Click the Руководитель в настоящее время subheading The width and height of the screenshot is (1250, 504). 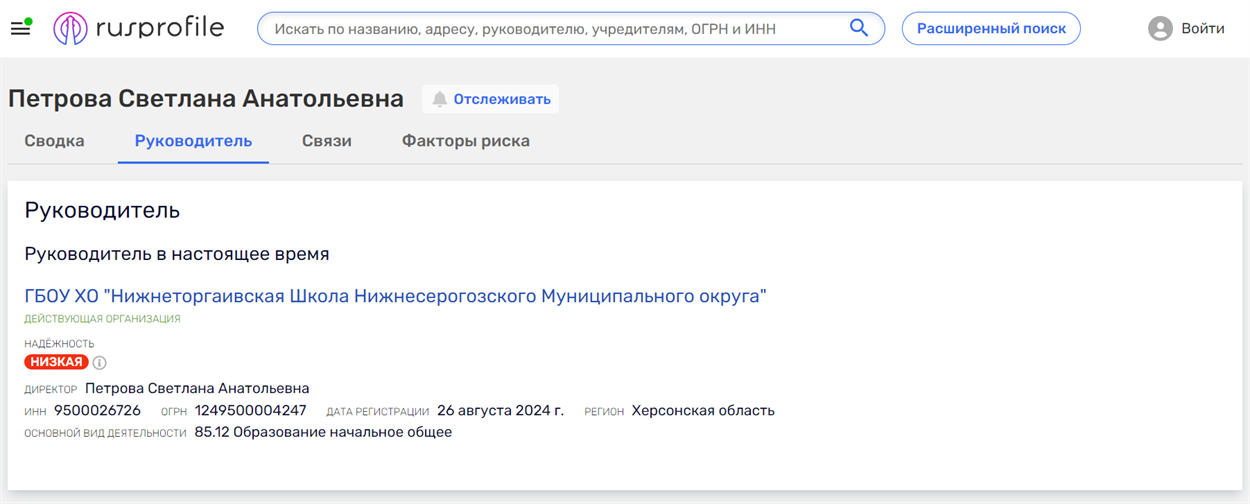(177, 254)
